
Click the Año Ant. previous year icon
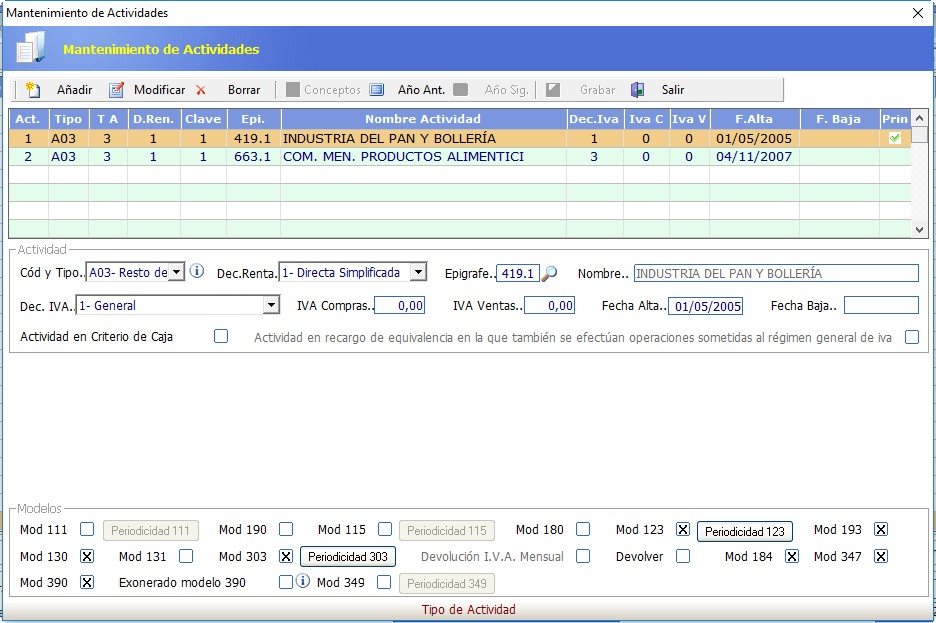[377, 90]
